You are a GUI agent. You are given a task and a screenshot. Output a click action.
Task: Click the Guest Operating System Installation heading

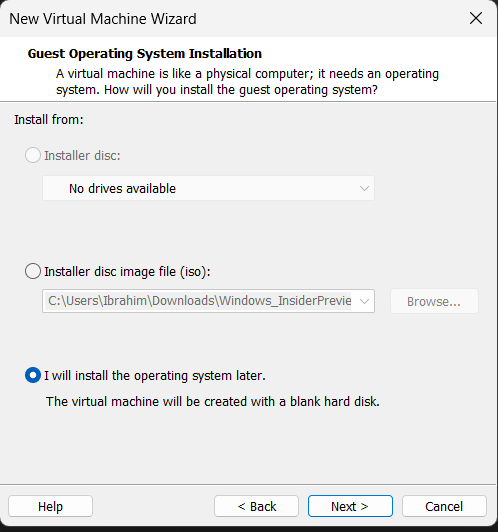pos(145,54)
